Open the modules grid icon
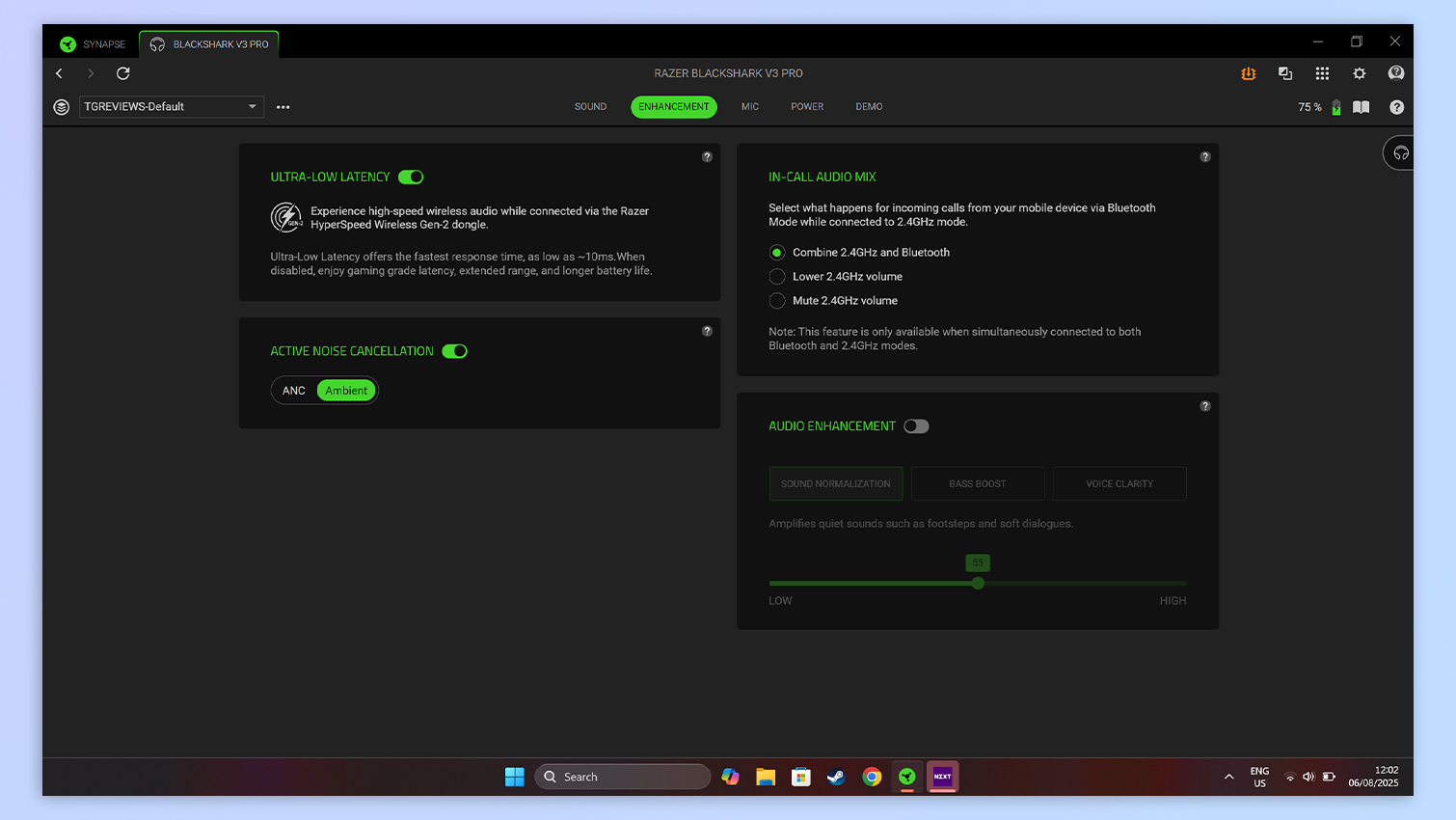Viewport: 1456px width, 820px height. [1322, 73]
